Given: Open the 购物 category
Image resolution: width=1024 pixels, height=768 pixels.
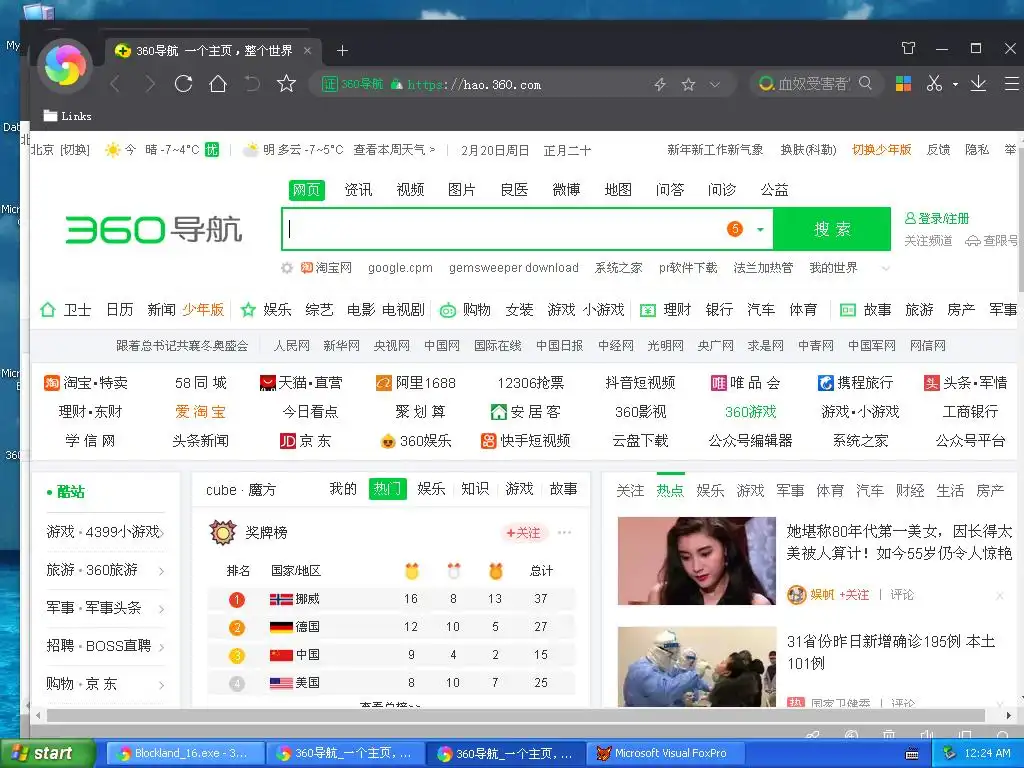Looking at the screenshot, I should click(465, 310).
